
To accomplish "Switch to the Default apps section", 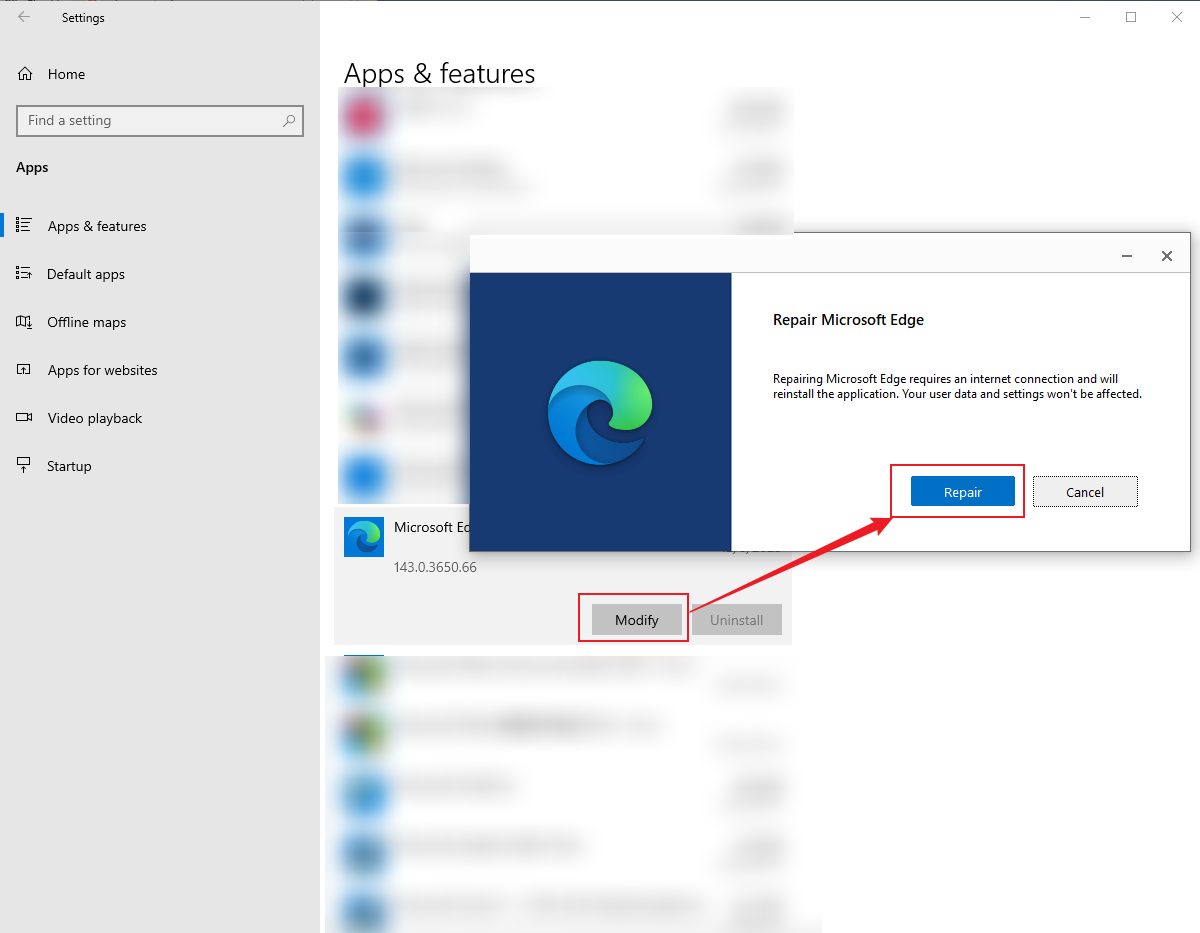I will tap(85, 273).
